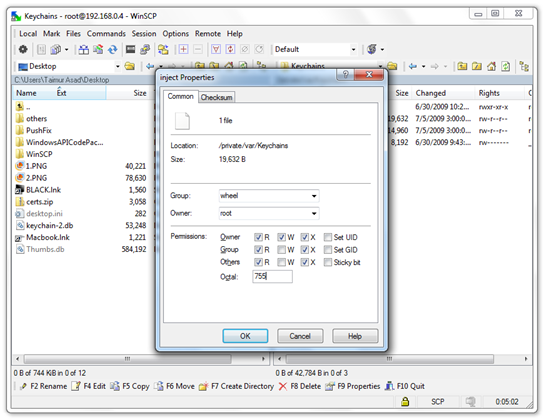Click the Help button in dialog
The image size is (544, 420).
click(355, 336)
